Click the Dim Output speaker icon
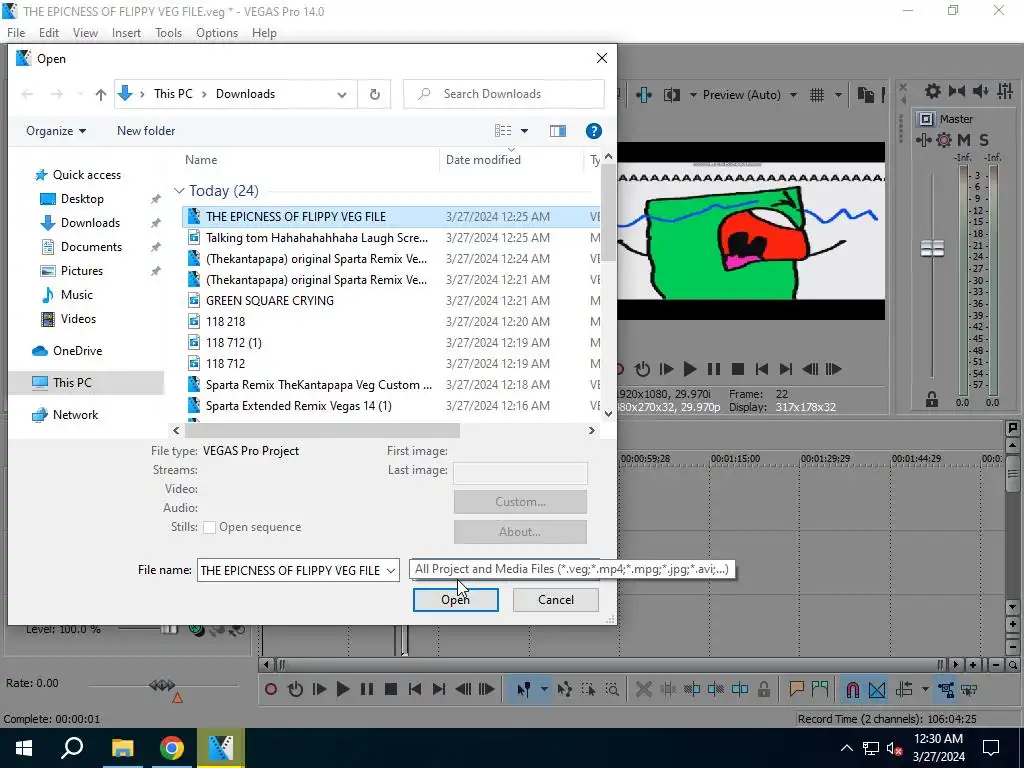Viewport: 1024px width, 768px height. pos(980,91)
